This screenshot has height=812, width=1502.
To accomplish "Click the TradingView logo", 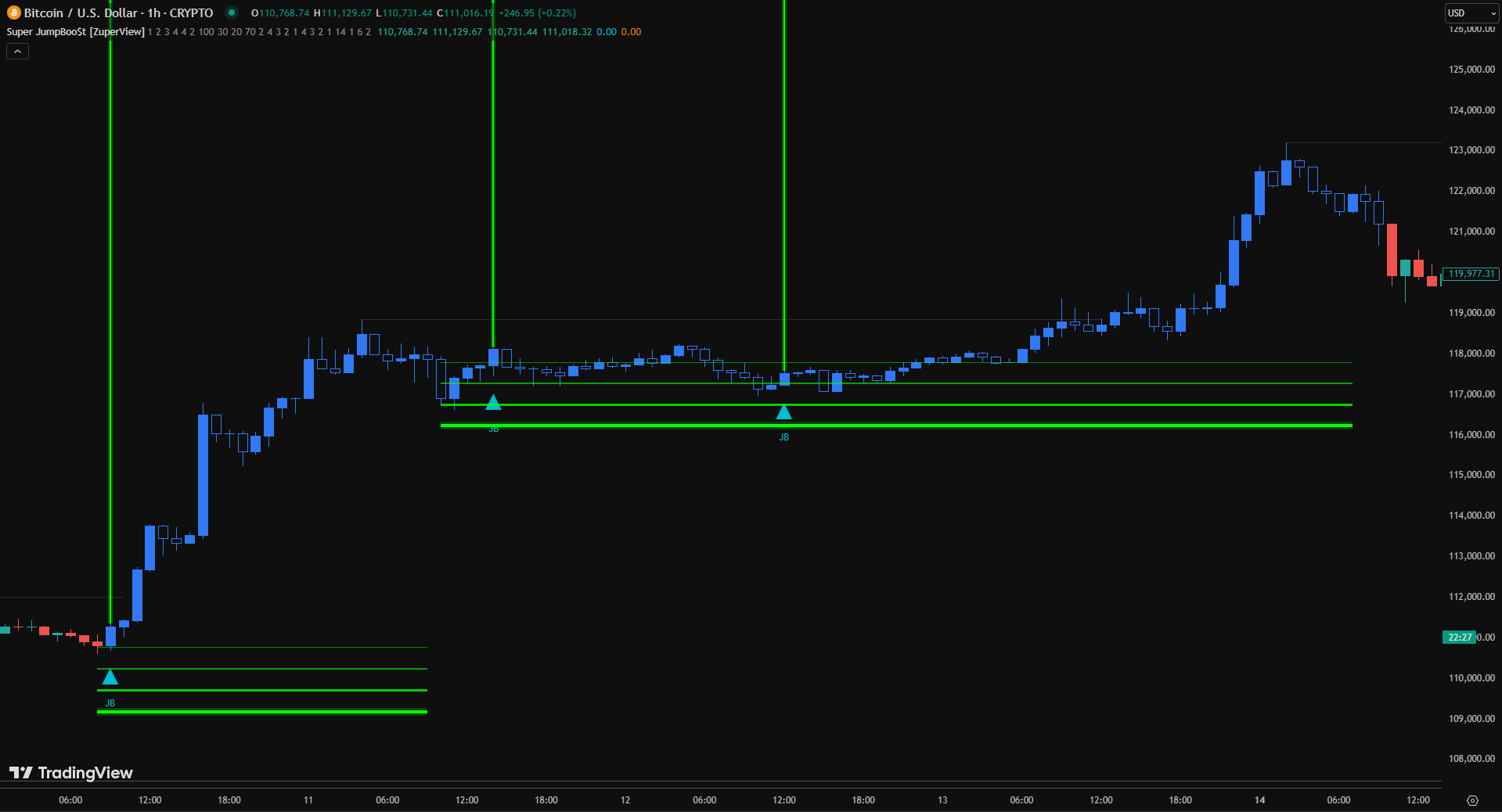I will coord(71,773).
